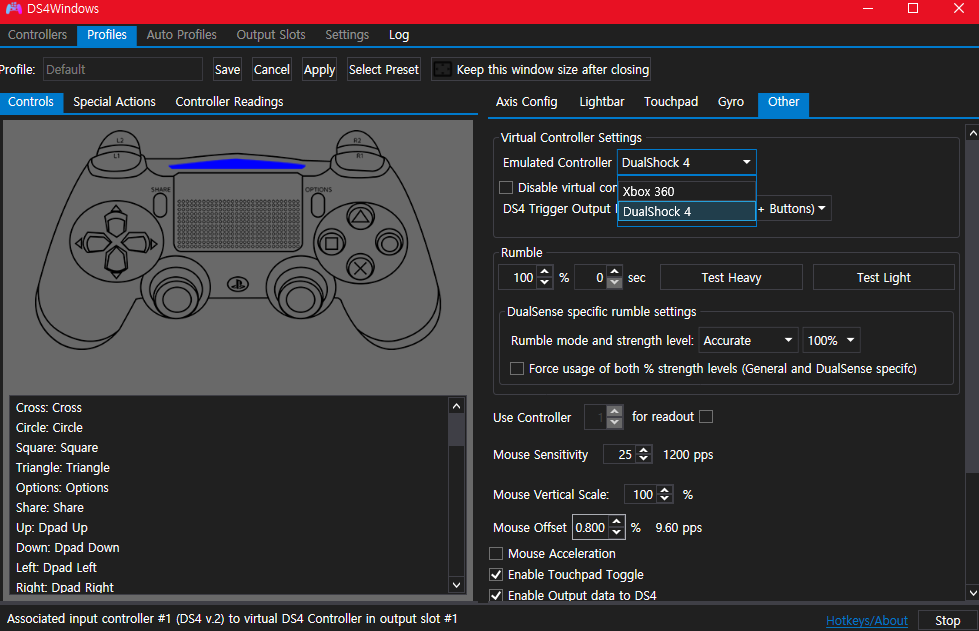Click the Cross button on controller diagram
The width and height of the screenshot is (979, 631).
(360, 268)
